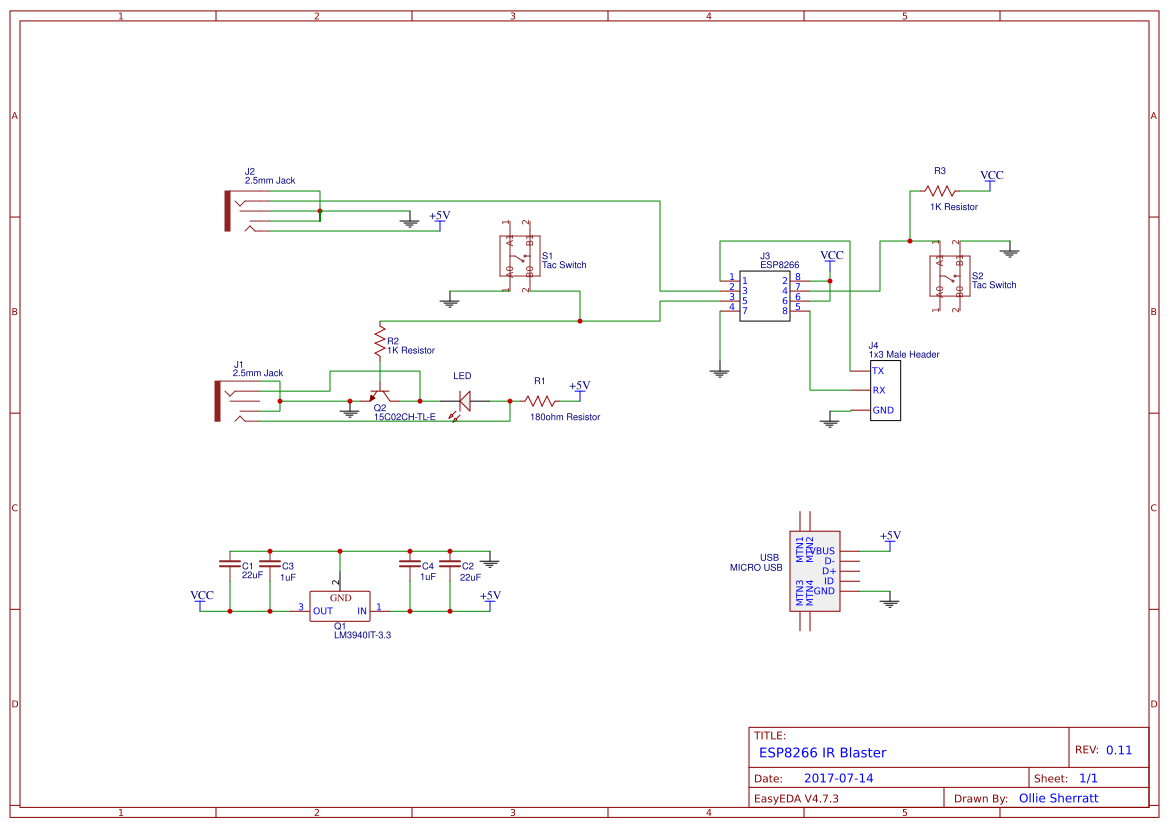The height and width of the screenshot is (828, 1169).
Task: Click the Drawn By name Ollie Sherratt
Action: pos(1060,797)
